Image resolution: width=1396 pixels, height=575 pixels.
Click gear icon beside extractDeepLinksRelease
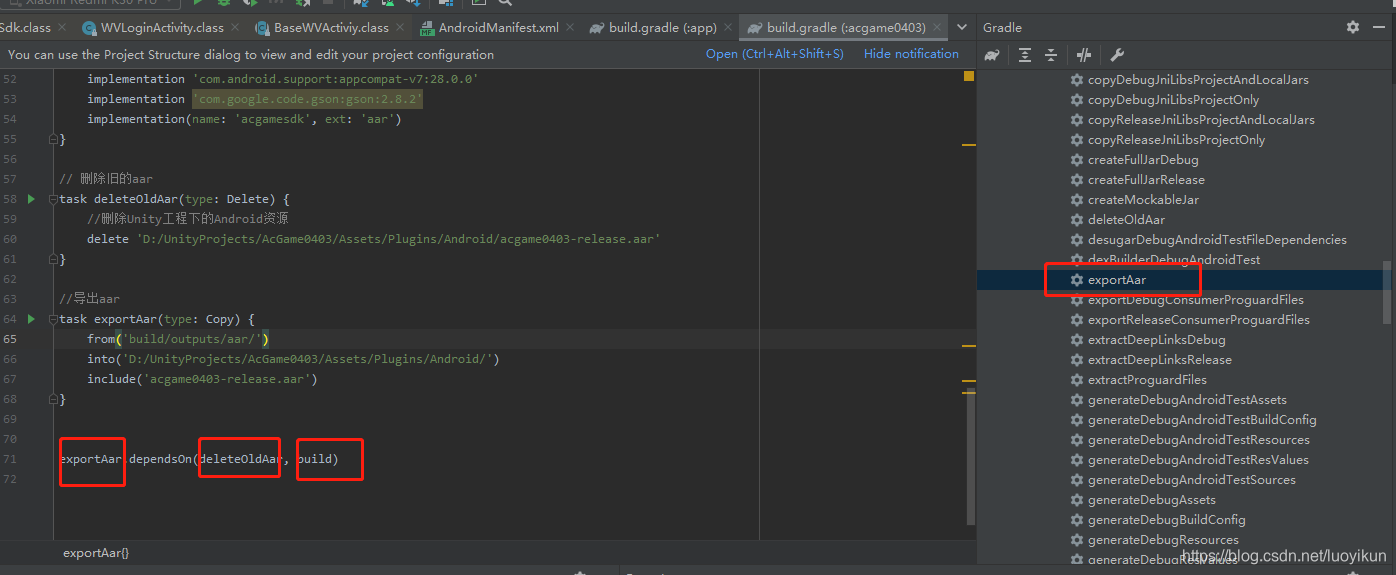1077,360
